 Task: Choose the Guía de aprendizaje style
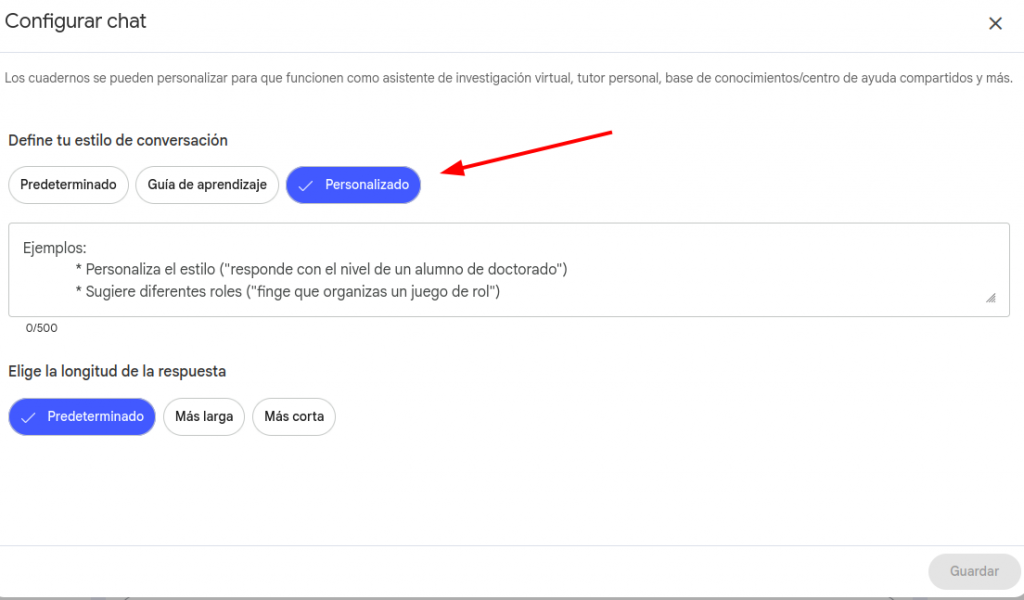coord(207,185)
